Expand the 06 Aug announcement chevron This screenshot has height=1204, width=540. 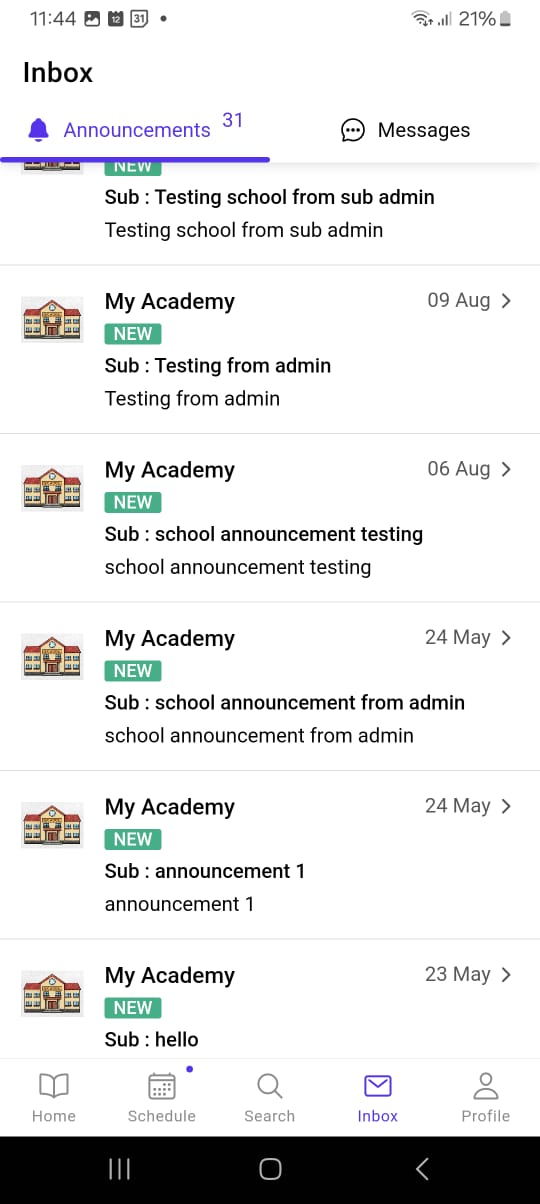coord(506,468)
